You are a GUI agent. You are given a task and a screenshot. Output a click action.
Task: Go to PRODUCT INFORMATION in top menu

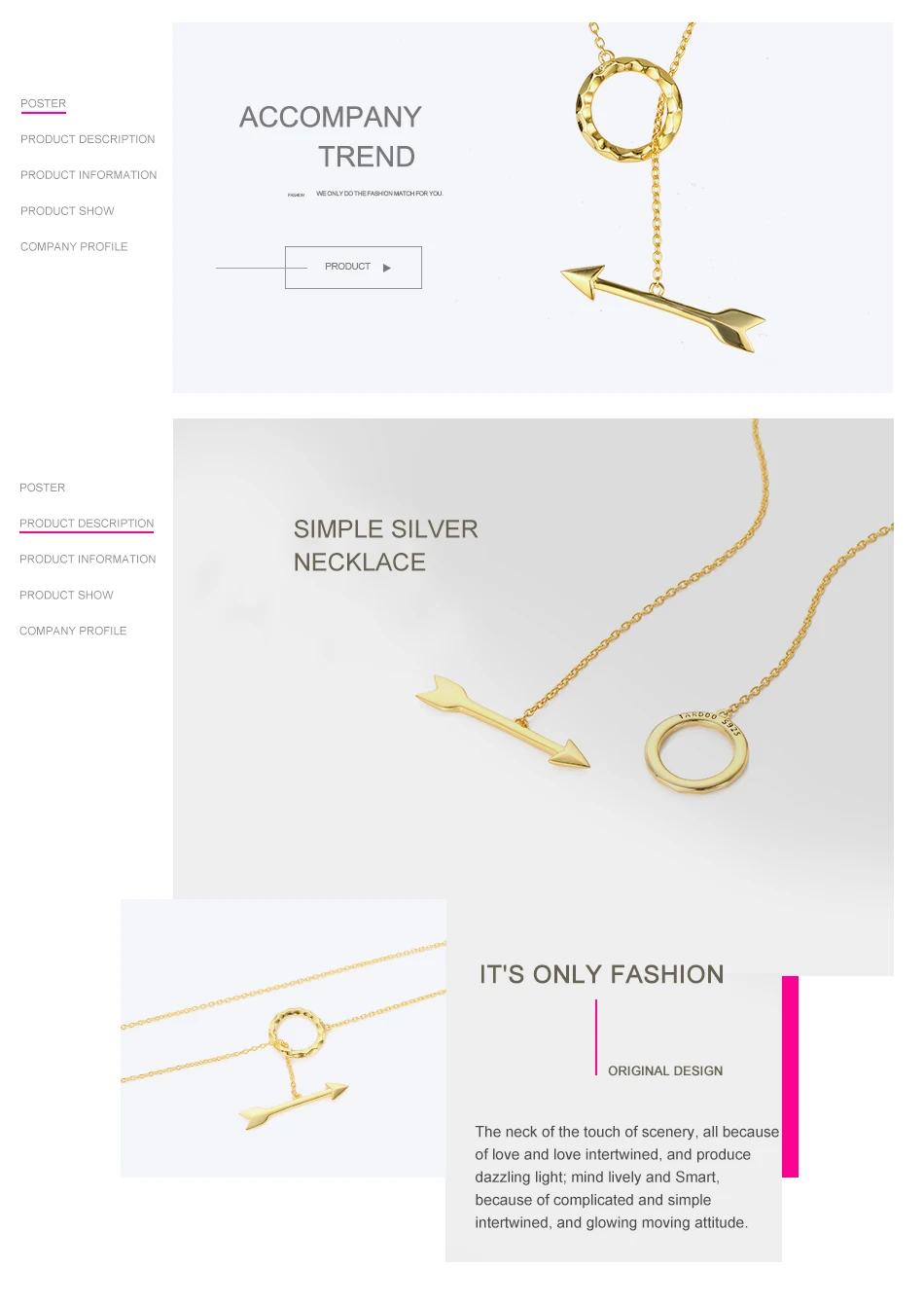coord(89,175)
